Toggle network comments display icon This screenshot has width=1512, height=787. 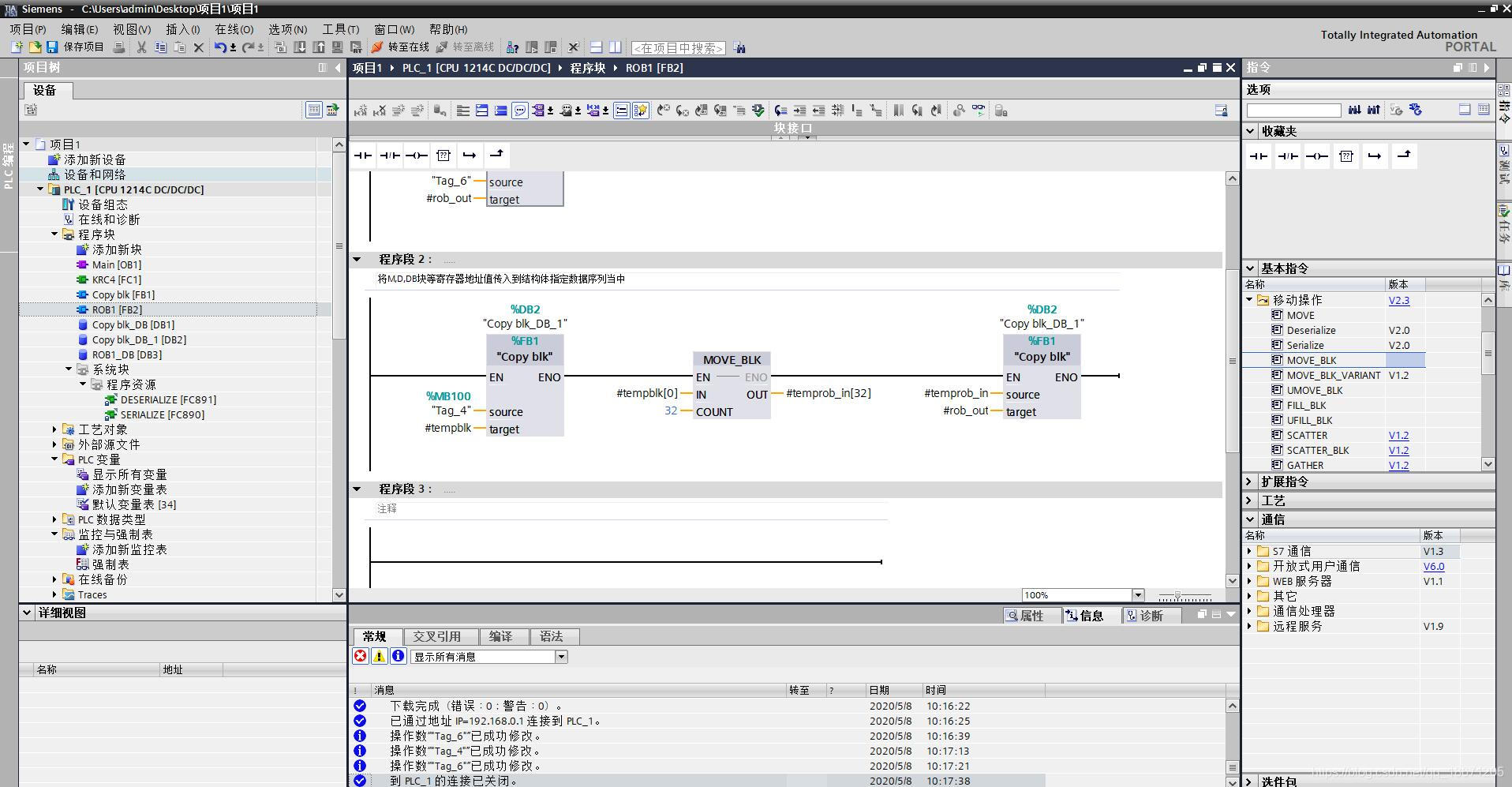[622, 111]
